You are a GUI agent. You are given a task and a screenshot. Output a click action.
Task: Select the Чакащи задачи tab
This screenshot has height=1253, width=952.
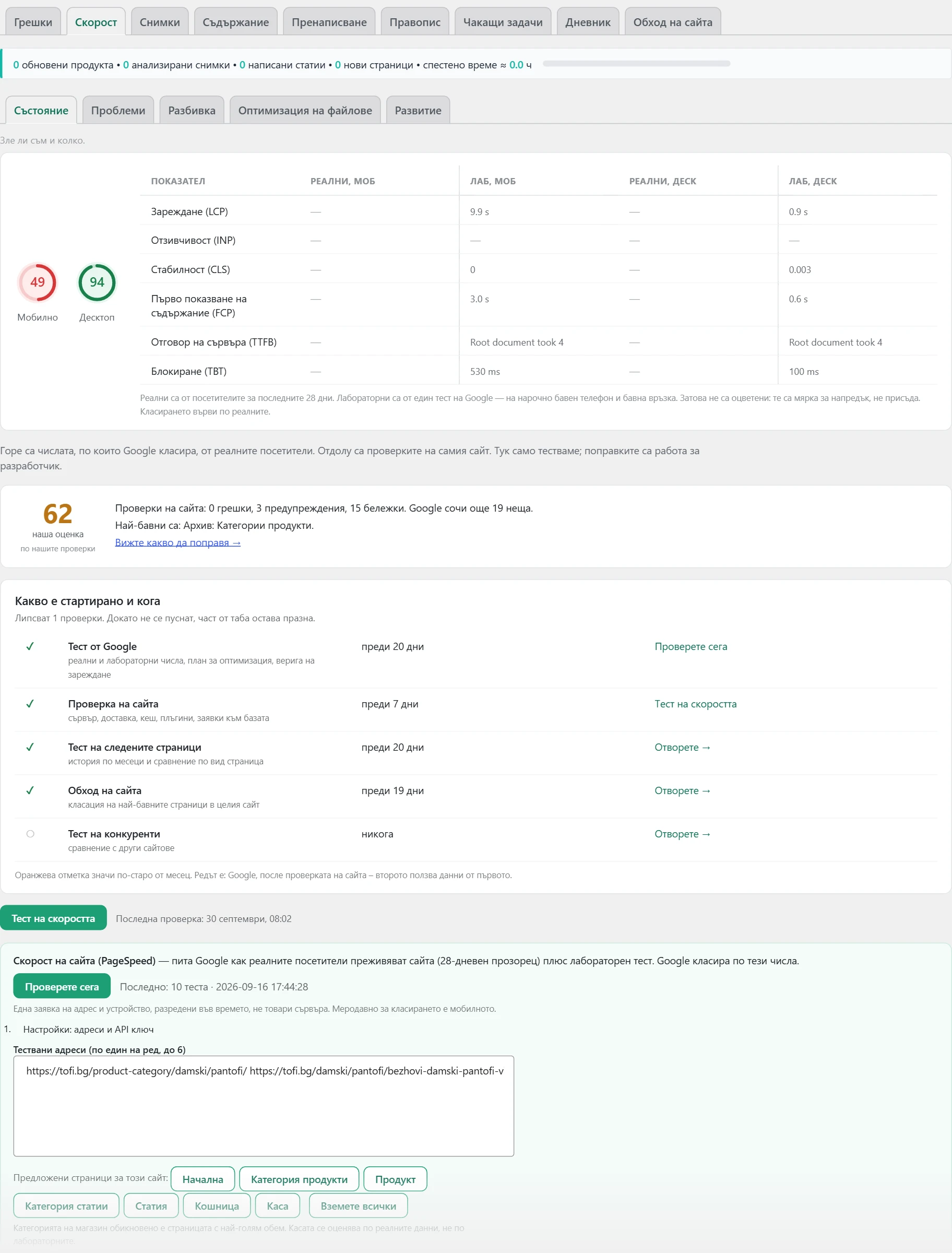tap(503, 22)
